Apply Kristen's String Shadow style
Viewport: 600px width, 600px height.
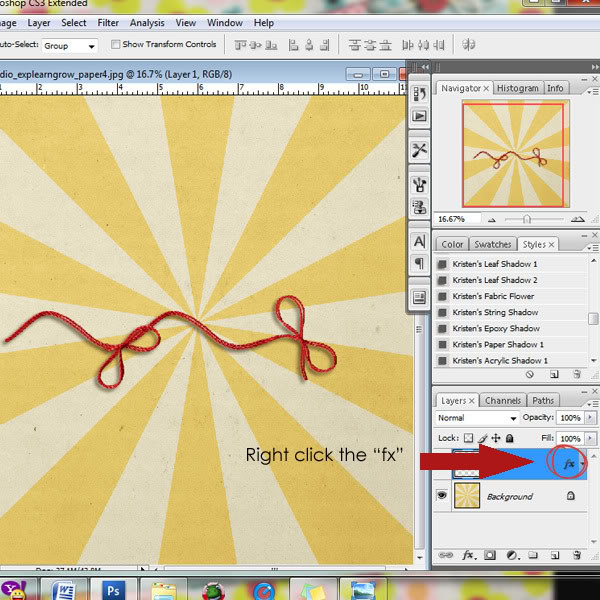coord(511,312)
